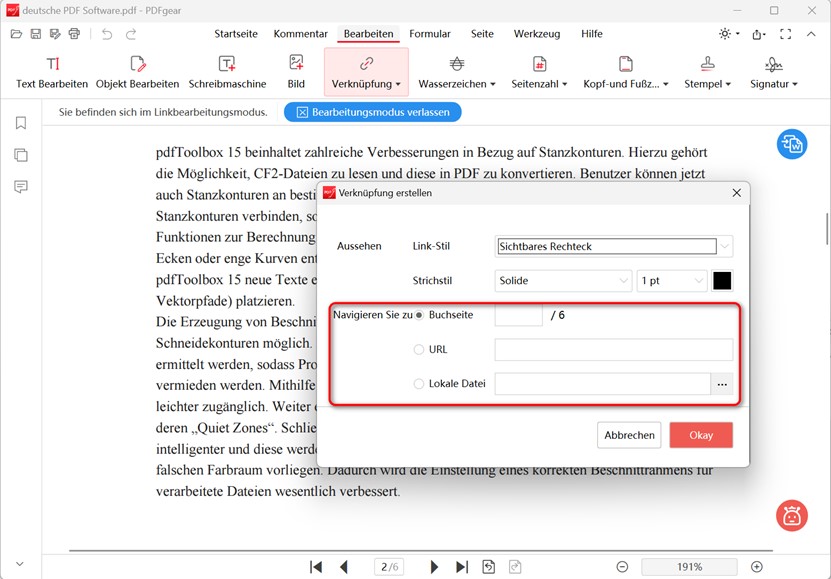Collapse the ribbon with the up chevron
Viewport: 831px width, 579px height.
click(811, 34)
